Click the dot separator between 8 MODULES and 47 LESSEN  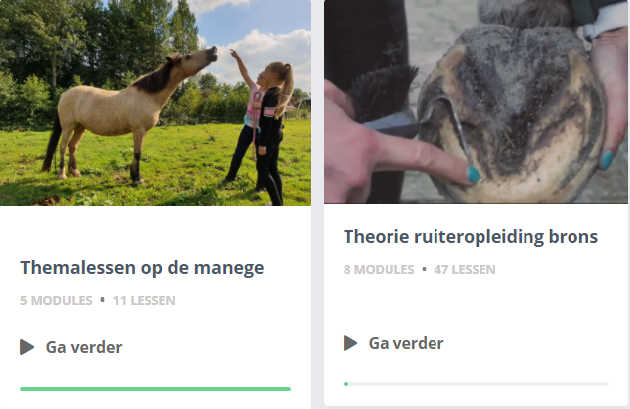click(424, 269)
